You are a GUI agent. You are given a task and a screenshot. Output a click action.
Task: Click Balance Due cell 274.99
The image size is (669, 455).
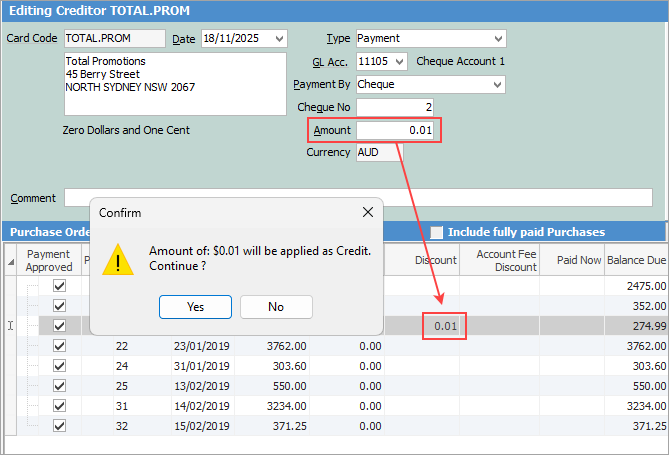point(636,326)
